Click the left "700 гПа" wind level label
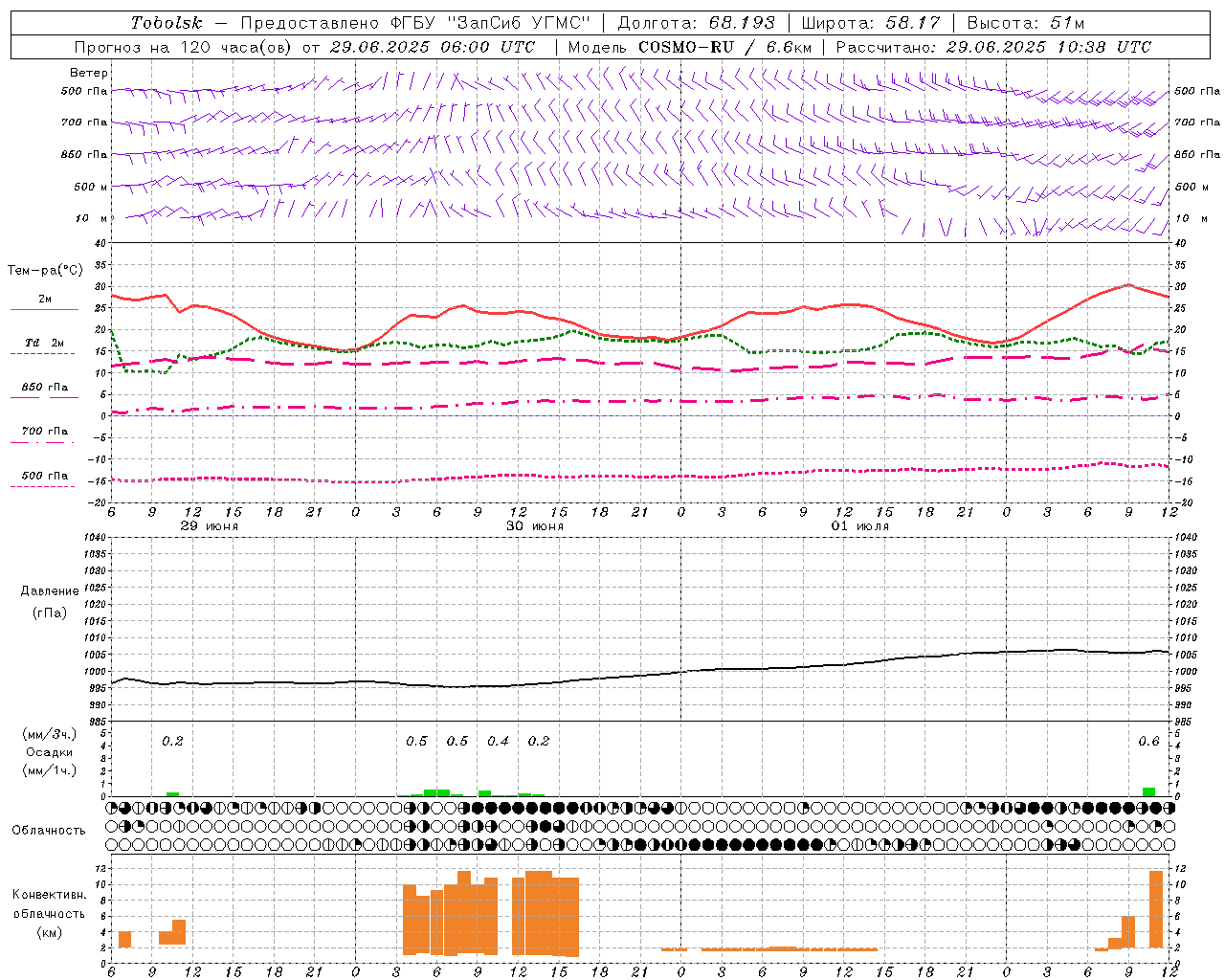Image resolution: width=1225 pixels, height=980 pixels. tap(84, 122)
